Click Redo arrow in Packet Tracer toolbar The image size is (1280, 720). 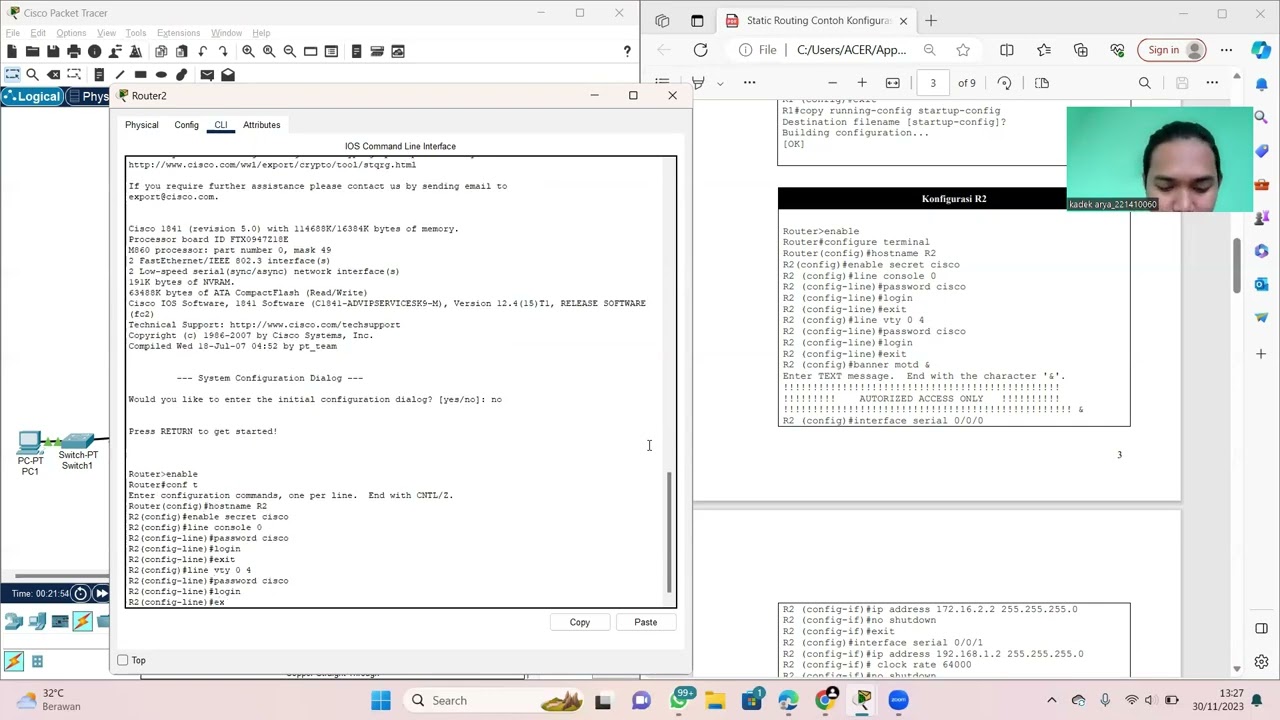224,51
